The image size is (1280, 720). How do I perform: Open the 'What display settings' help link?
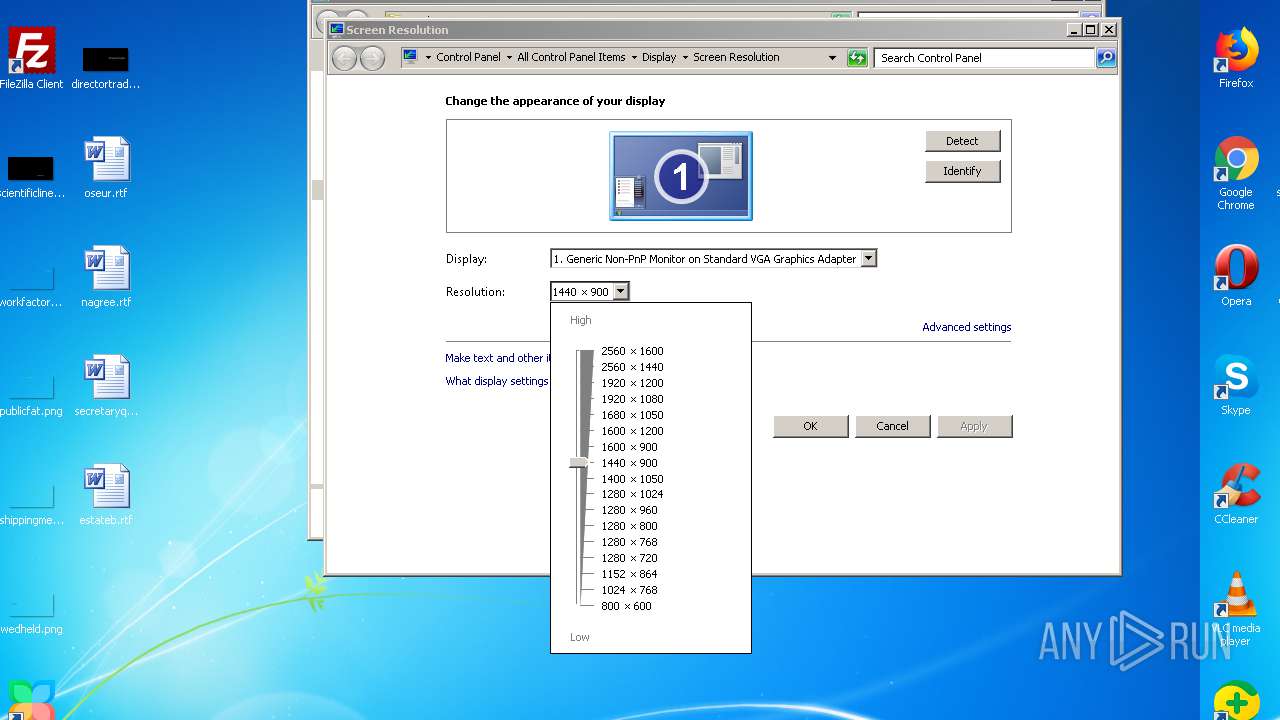coord(497,381)
